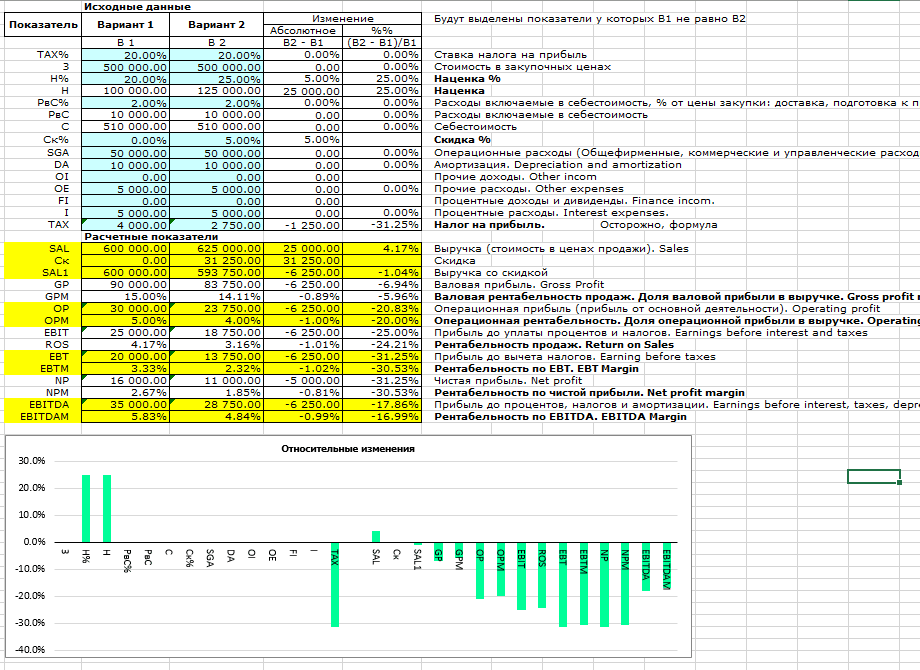
Task: Select the EBITDAM row label cell
Action: (43, 417)
